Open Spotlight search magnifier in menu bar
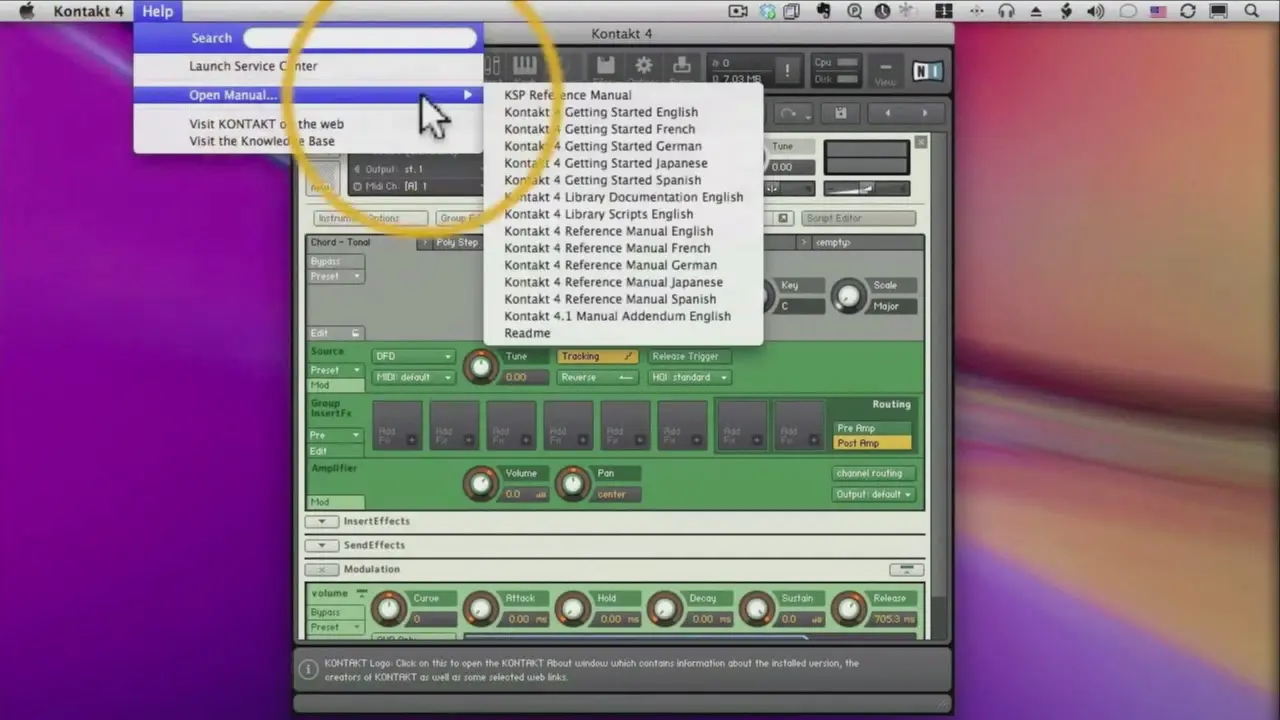The width and height of the screenshot is (1280, 720). tap(1251, 11)
